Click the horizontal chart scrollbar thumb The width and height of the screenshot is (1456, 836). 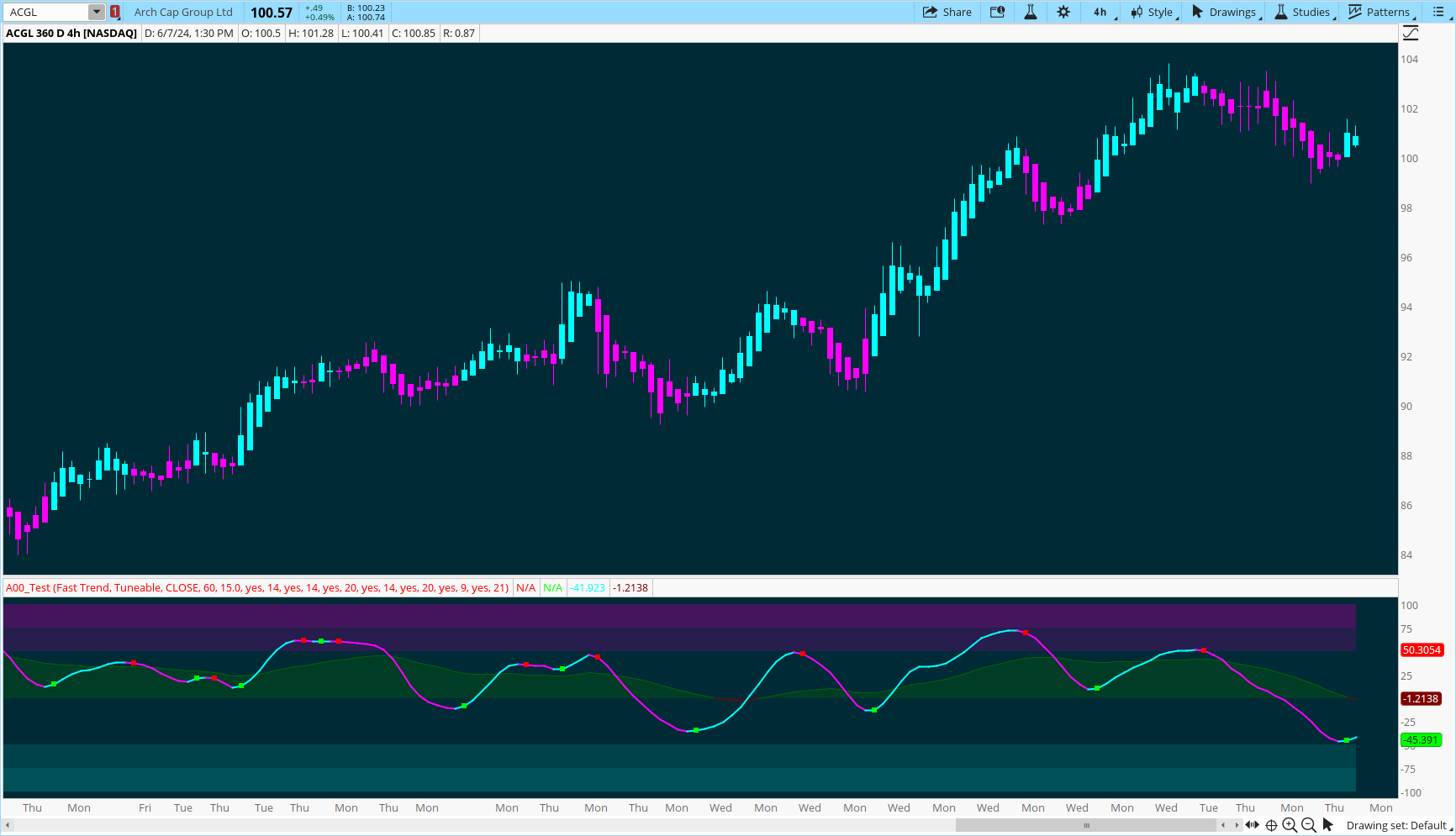1086,825
